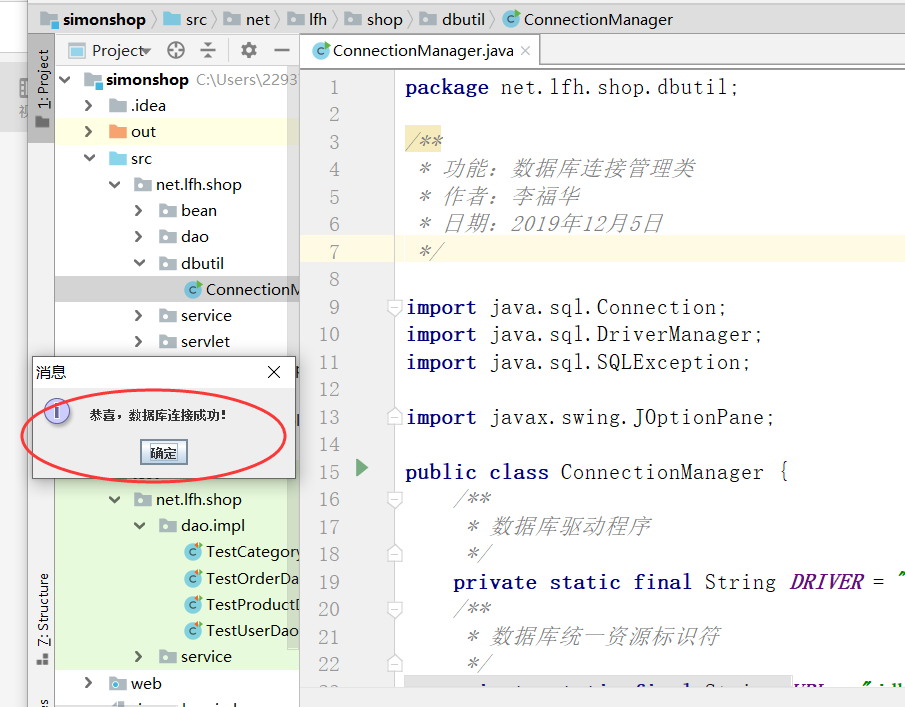Close the 消息 dialog with X
The image size is (905, 707).
coord(274,372)
